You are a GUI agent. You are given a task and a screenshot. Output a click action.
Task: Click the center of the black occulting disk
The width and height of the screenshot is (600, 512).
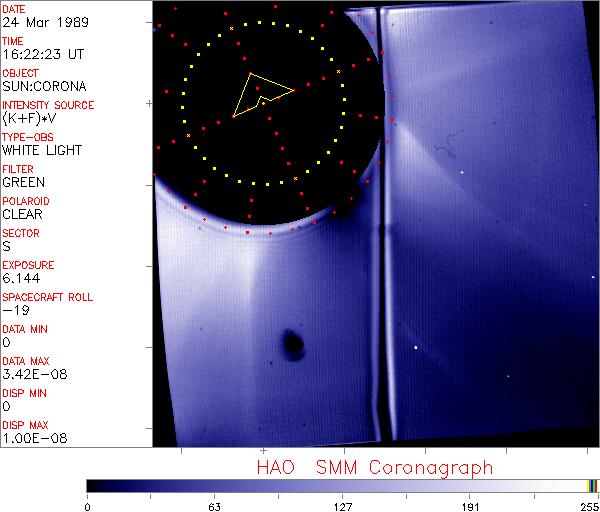[265, 103]
